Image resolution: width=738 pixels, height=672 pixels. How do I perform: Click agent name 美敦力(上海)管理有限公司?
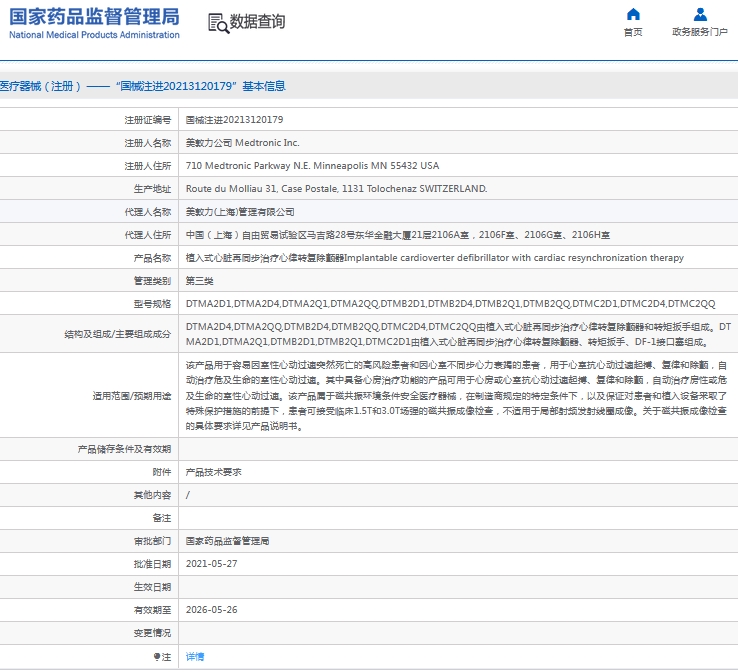(240, 212)
